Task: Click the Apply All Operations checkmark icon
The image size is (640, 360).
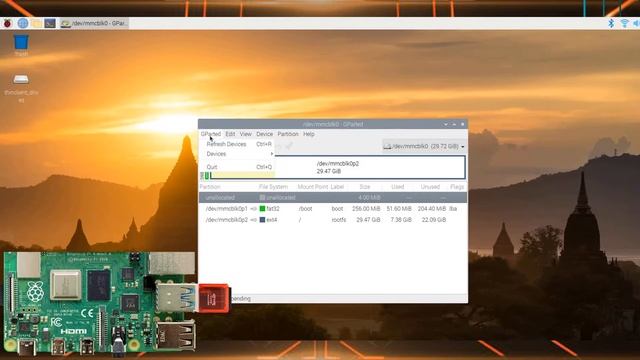Action: click(x=289, y=146)
